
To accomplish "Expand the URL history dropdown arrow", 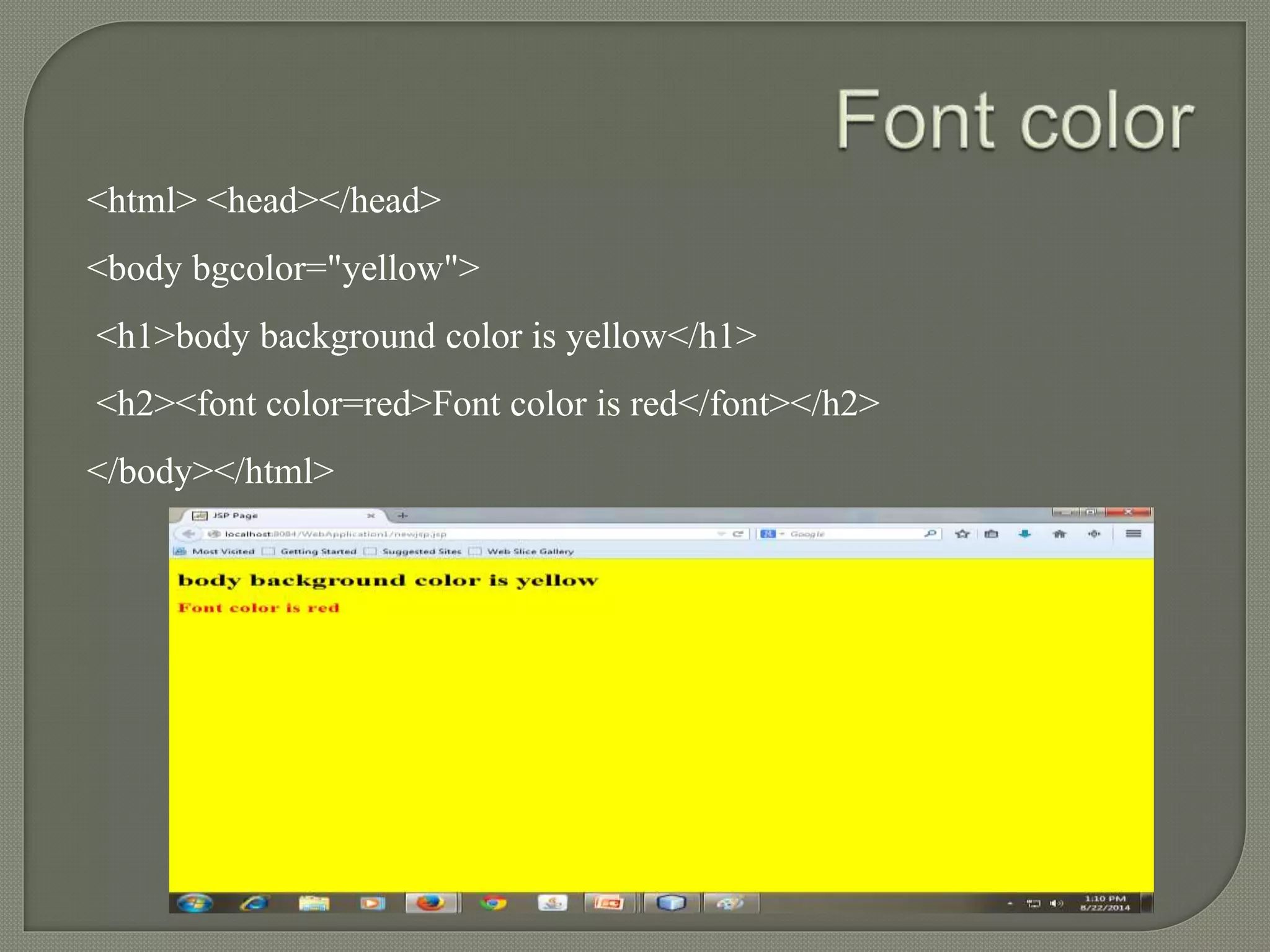I will tap(721, 534).
